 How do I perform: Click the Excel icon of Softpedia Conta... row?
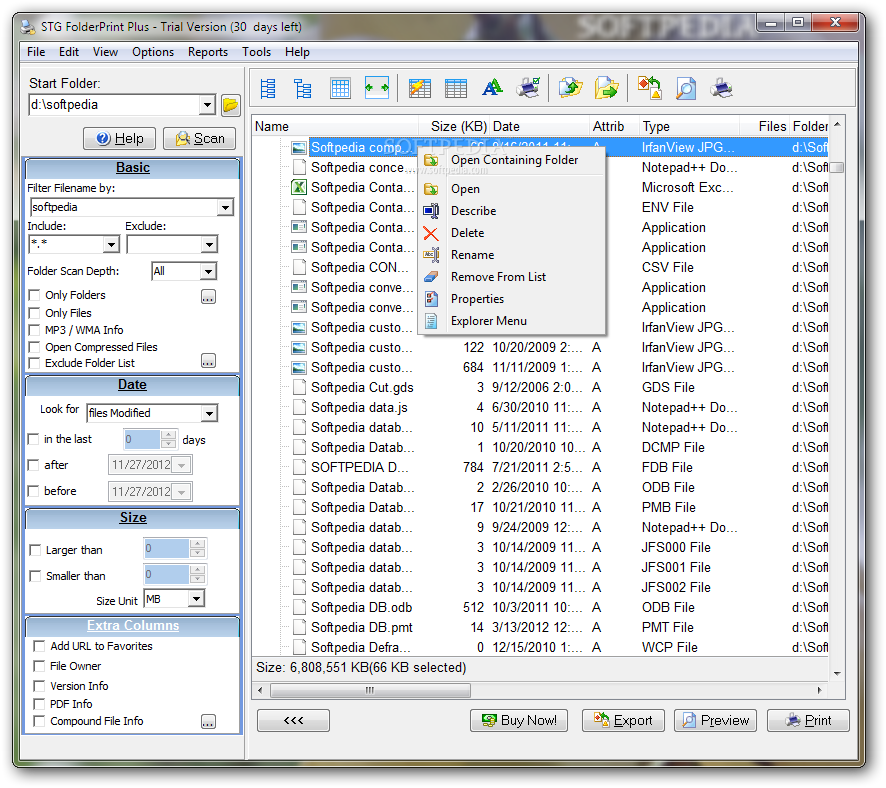pos(299,187)
